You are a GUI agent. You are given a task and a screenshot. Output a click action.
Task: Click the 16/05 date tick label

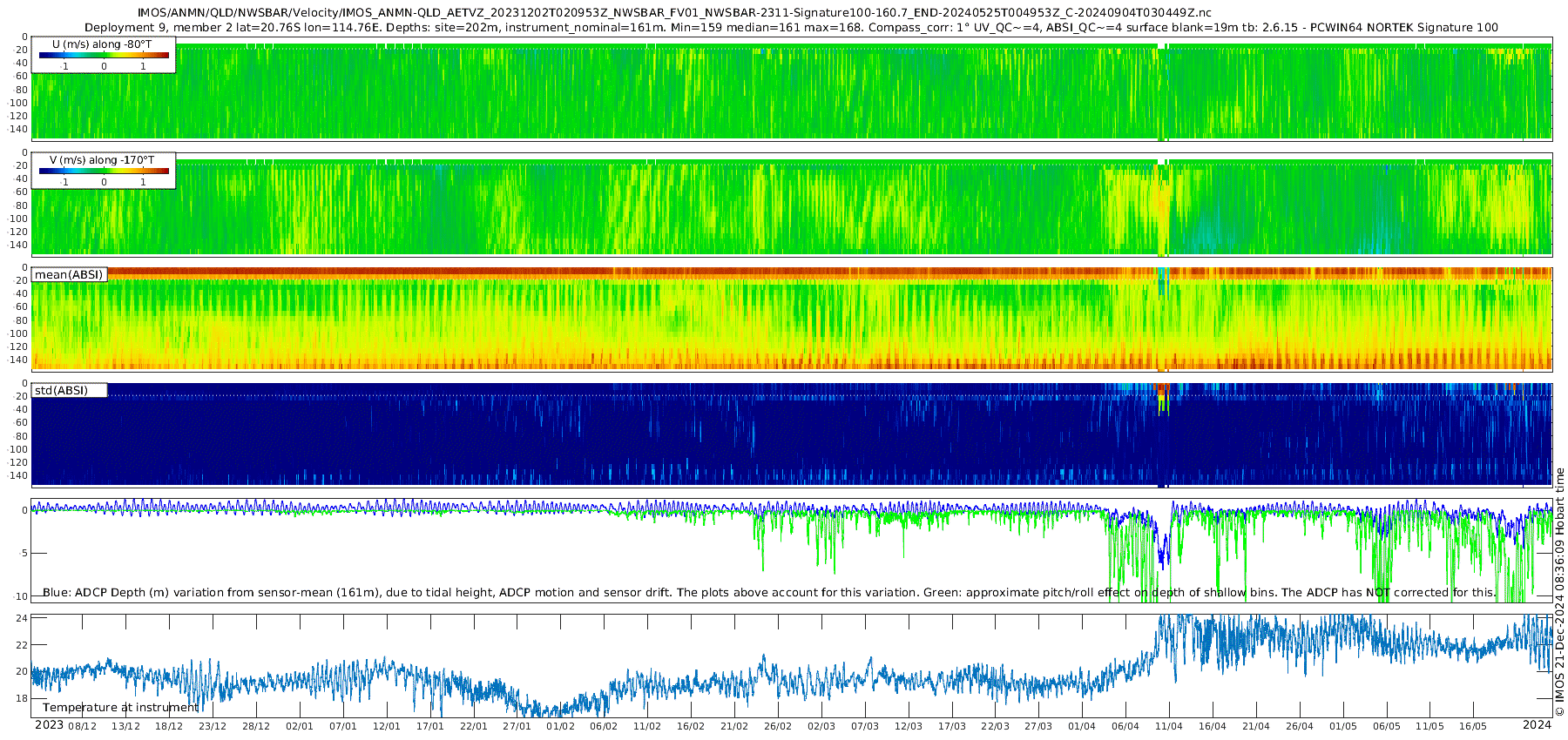point(1473,727)
